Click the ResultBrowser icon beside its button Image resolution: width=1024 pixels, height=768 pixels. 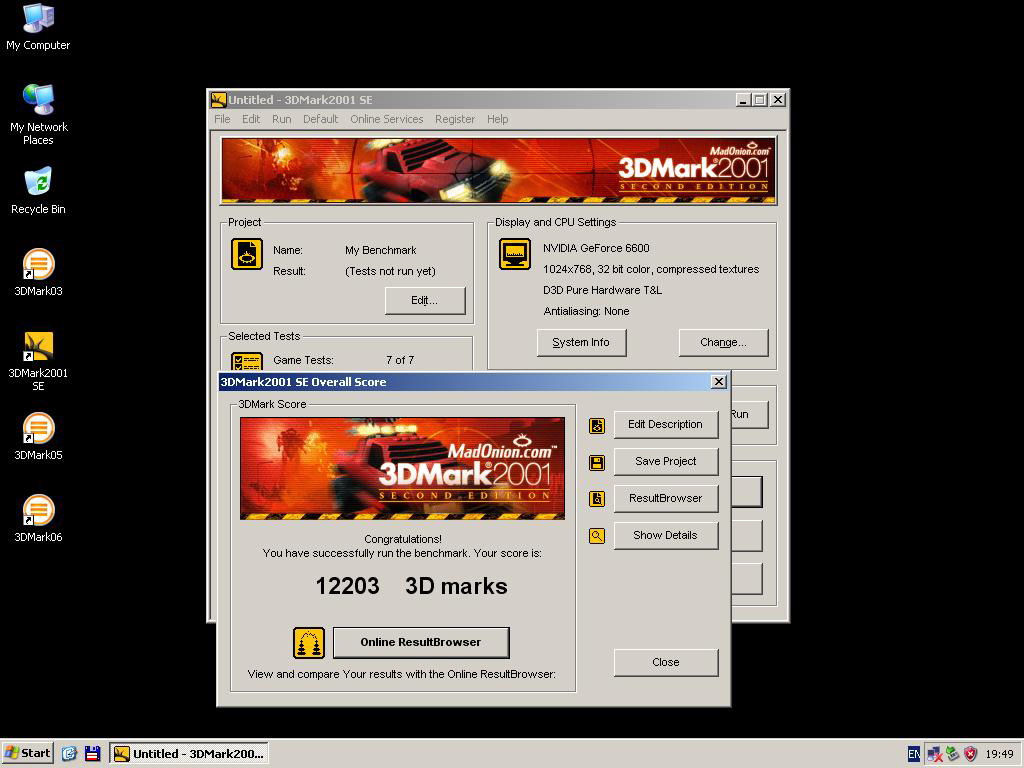(x=597, y=499)
